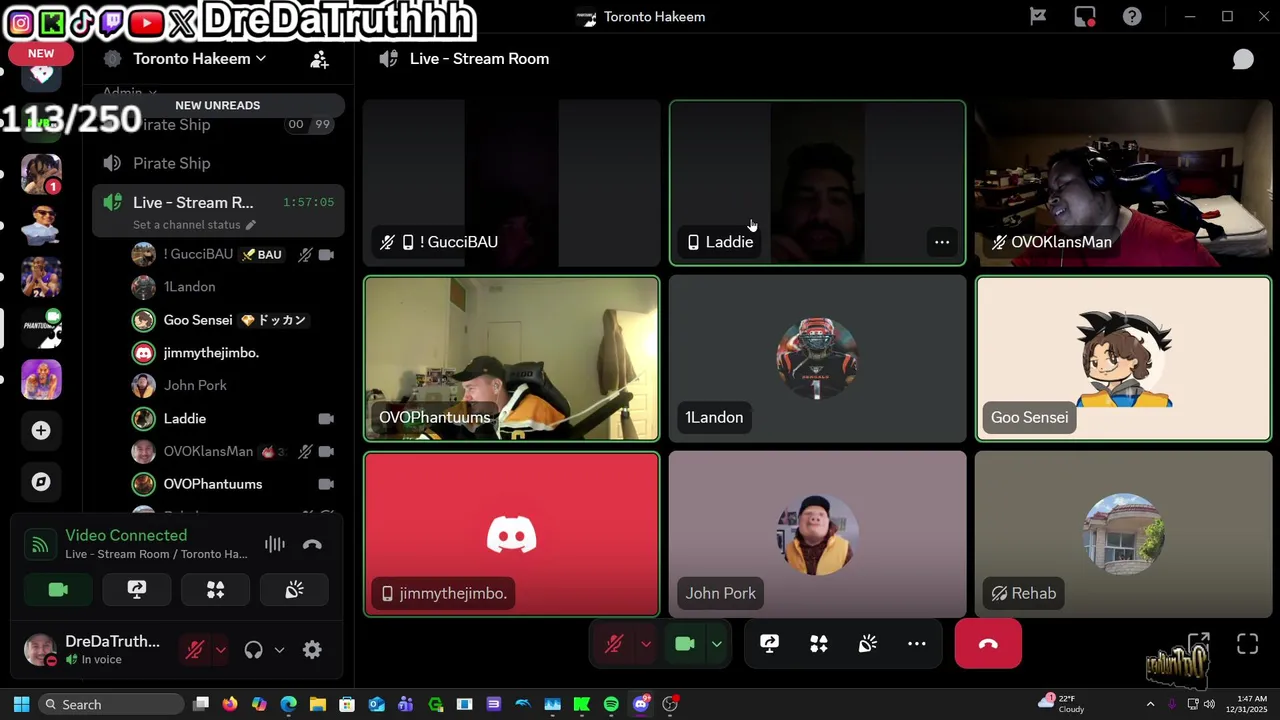Click Set a channel status link
This screenshot has height=720, width=1280.
(x=194, y=225)
